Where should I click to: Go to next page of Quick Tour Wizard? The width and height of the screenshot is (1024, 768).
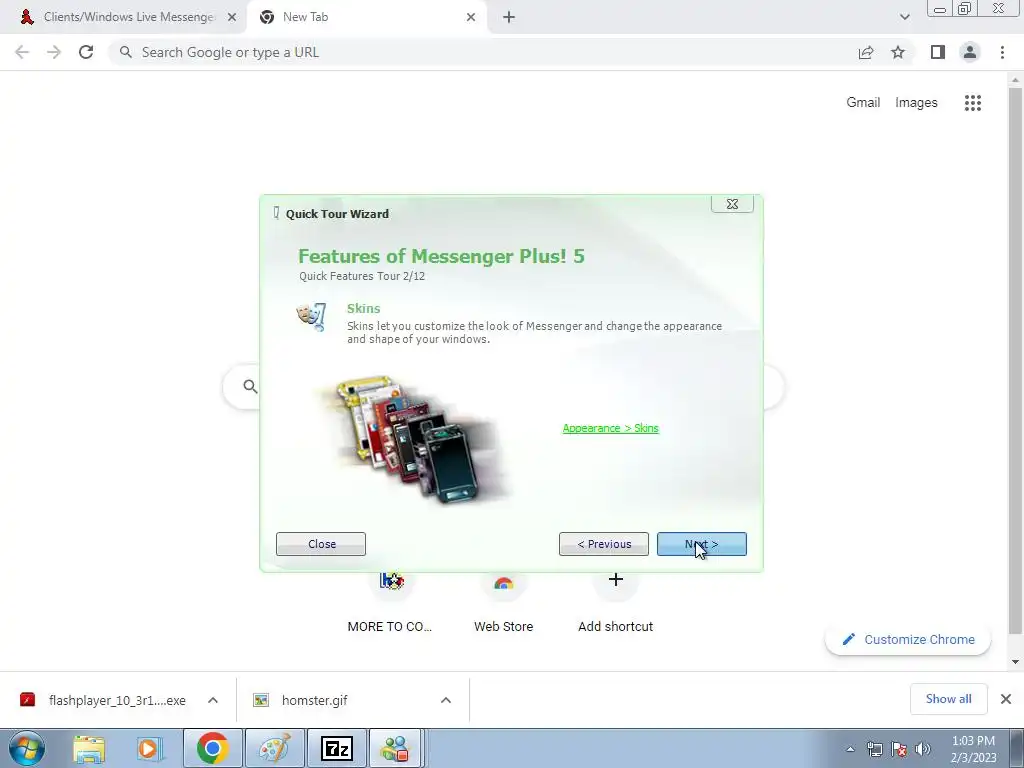pos(701,544)
